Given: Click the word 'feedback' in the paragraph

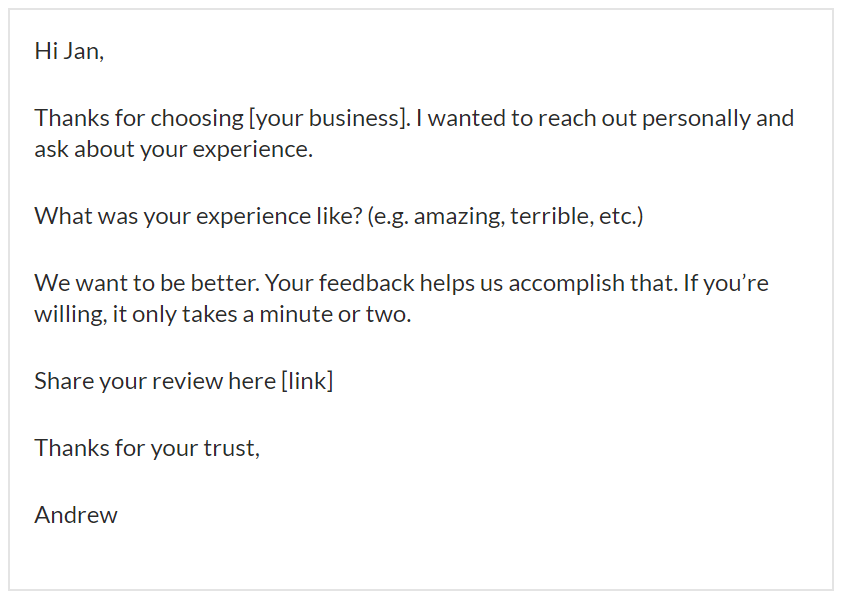Looking at the screenshot, I should click(x=366, y=283).
